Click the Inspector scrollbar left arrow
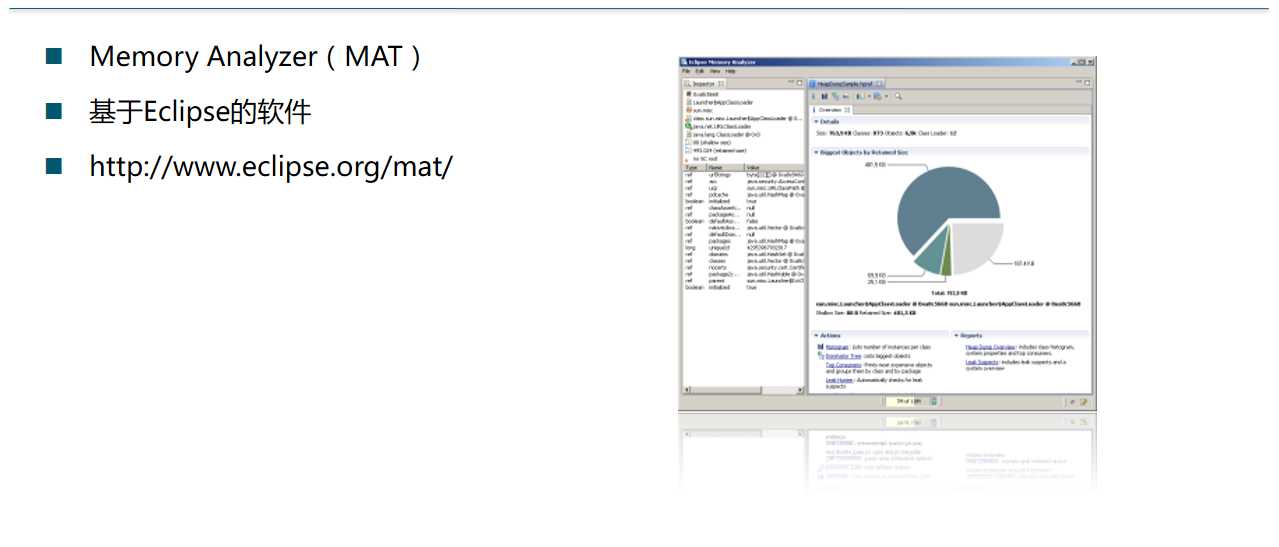 coord(687,390)
